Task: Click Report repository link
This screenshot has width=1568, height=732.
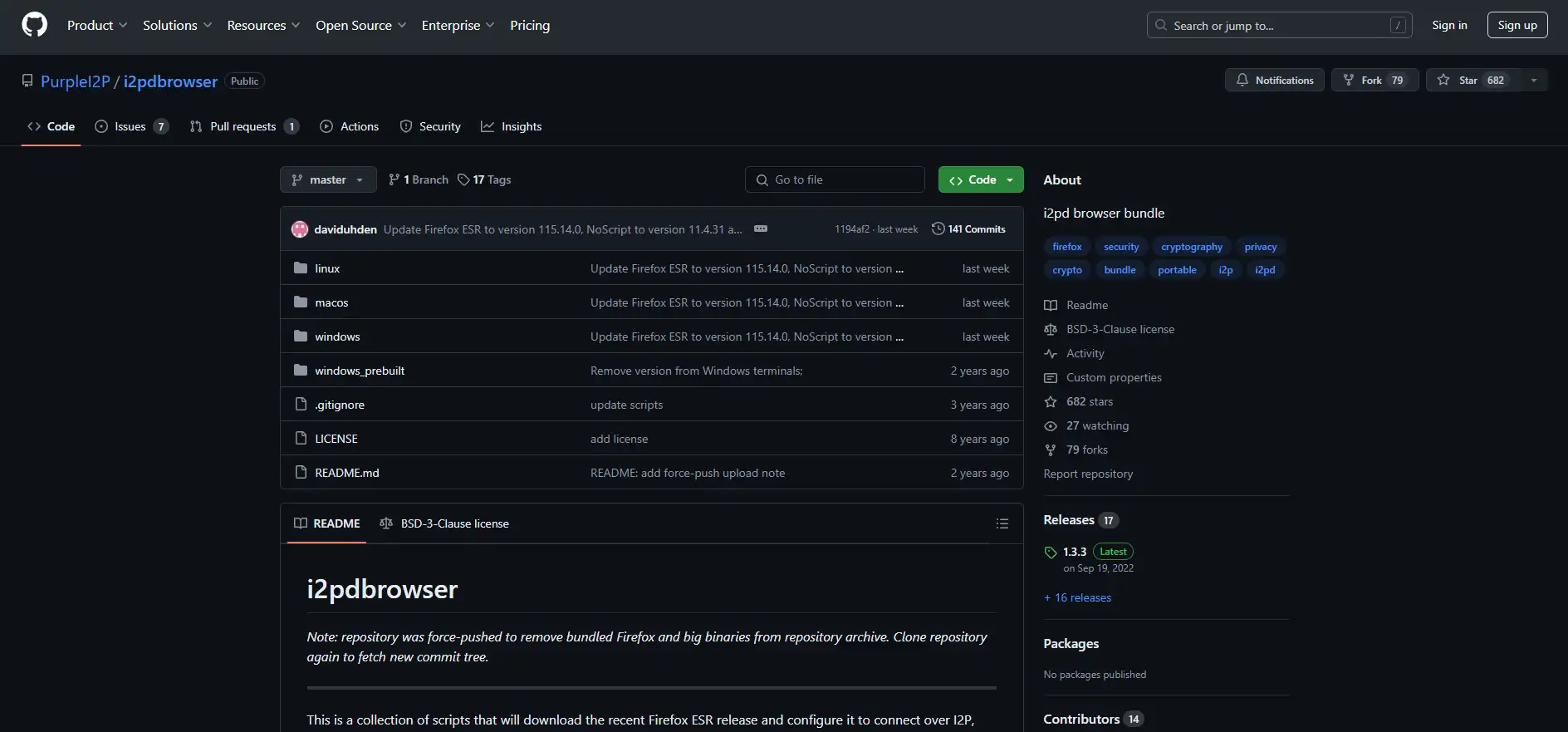Action: click(x=1088, y=474)
